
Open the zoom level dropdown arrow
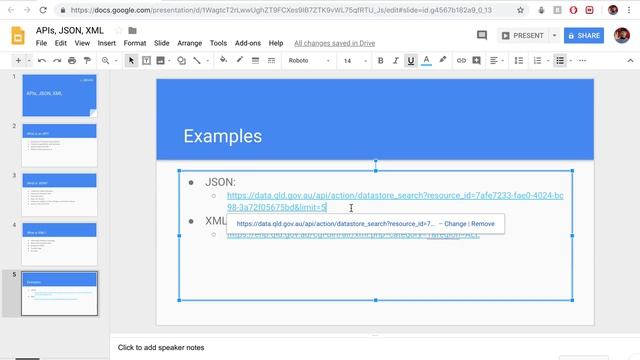click(116, 61)
